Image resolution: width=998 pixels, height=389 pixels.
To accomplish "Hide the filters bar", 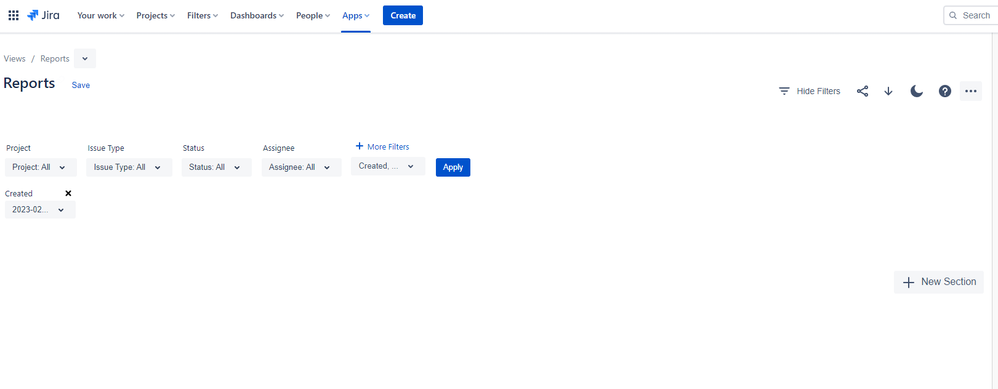I will point(810,91).
